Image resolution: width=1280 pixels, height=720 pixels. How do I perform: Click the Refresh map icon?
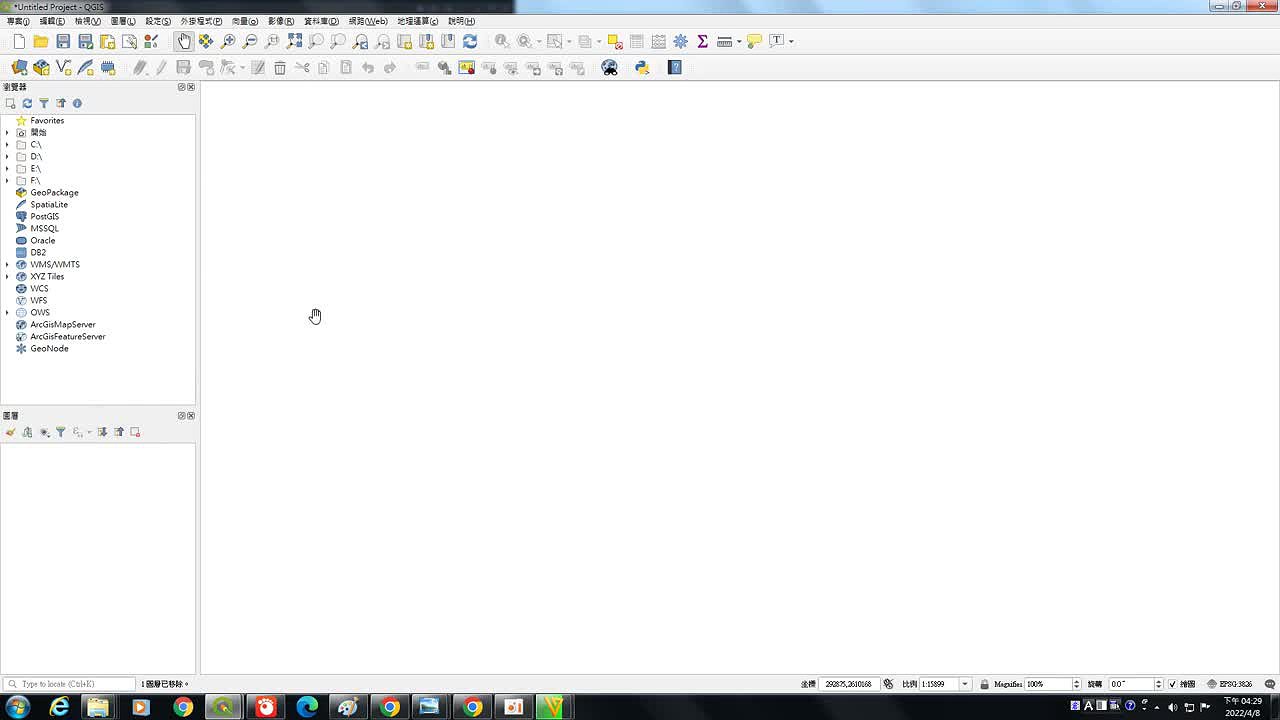click(470, 41)
